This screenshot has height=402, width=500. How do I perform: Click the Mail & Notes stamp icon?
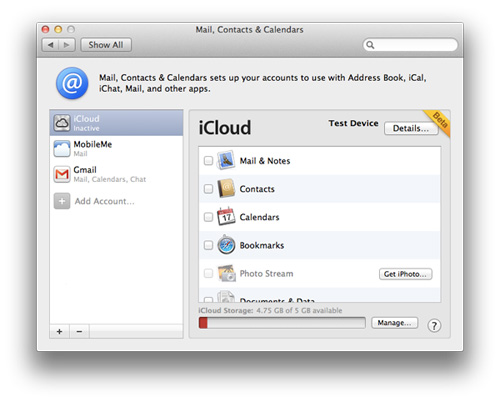[x=226, y=160]
